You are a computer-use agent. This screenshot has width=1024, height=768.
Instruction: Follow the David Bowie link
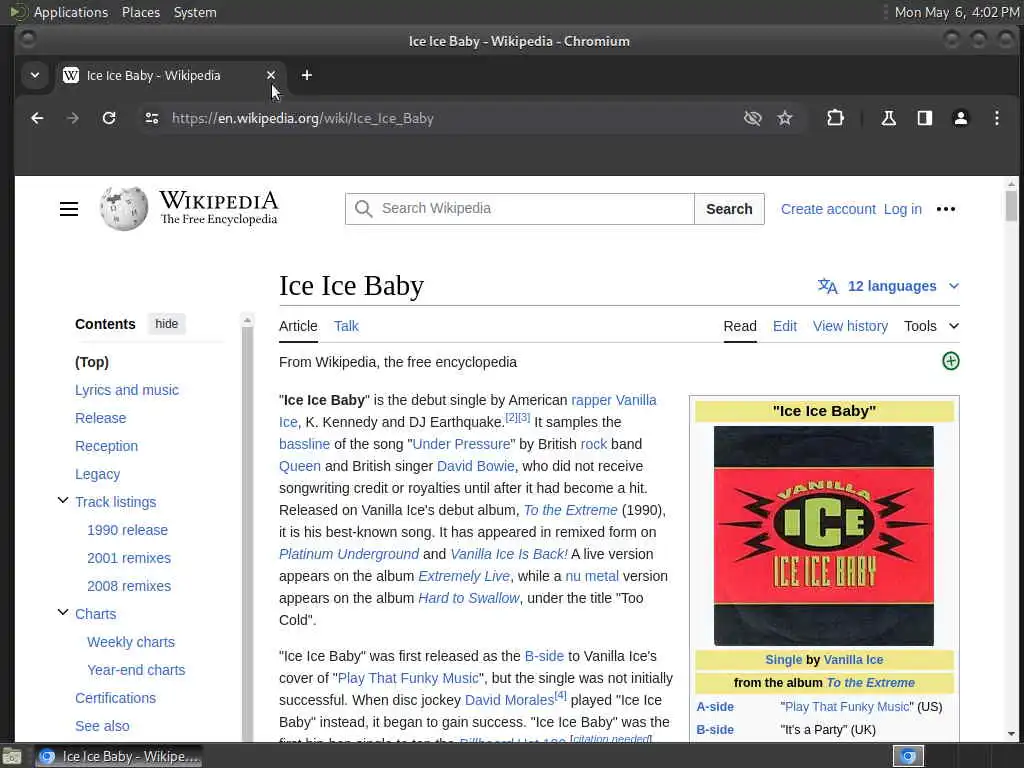(x=475, y=466)
